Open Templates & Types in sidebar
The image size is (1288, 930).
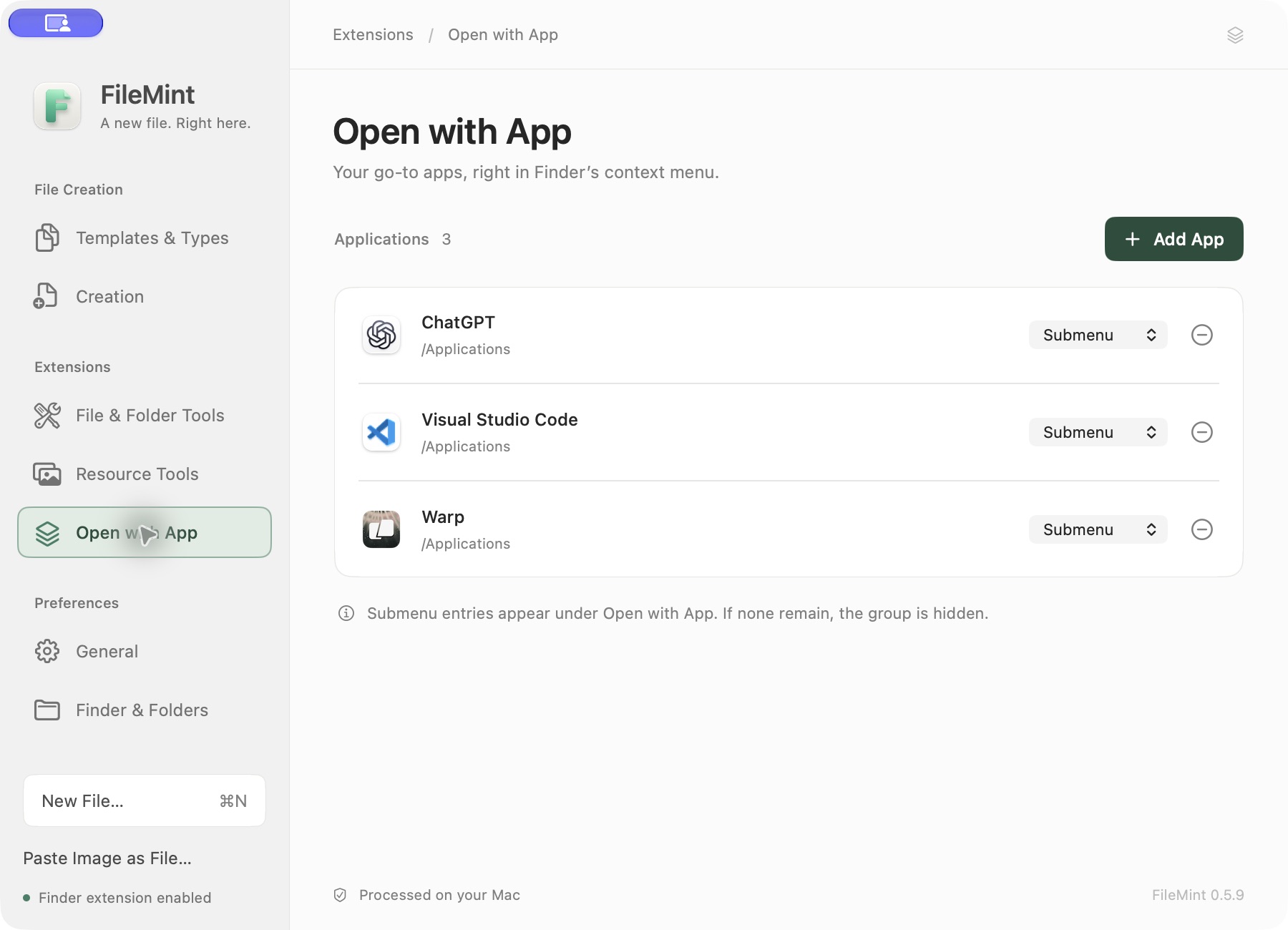[145, 238]
